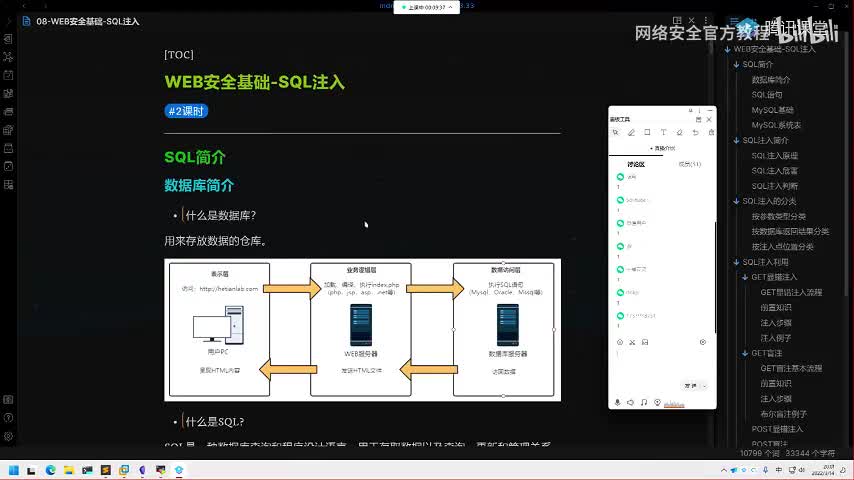Collapse the GET盲注 outline section
This screenshot has width=854, height=480.
coord(745,353)
